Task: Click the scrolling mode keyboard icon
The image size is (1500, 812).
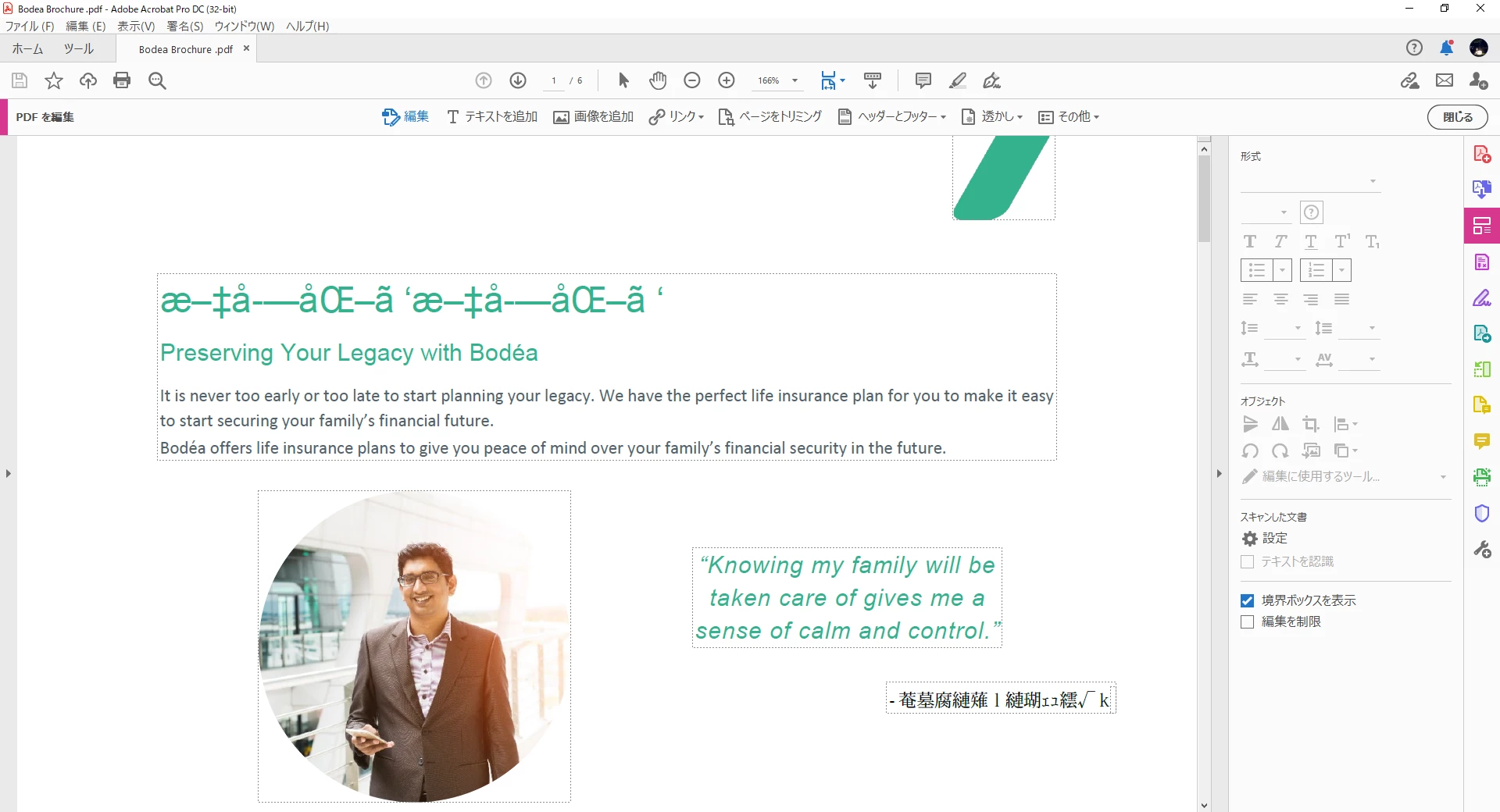Action: (873, 80)
